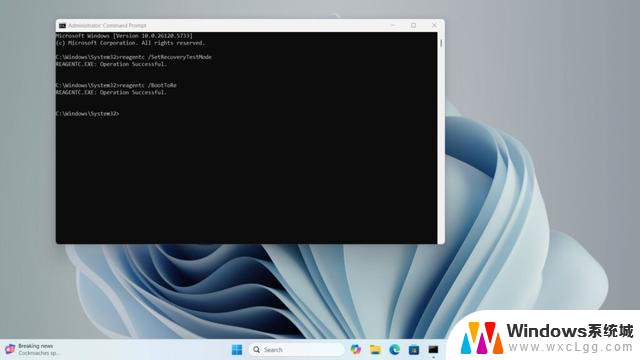The image size is (640, 360).
Task: Select Command Prompt taskbar icon
Action: pyautogui.click(x=433, y=350)
